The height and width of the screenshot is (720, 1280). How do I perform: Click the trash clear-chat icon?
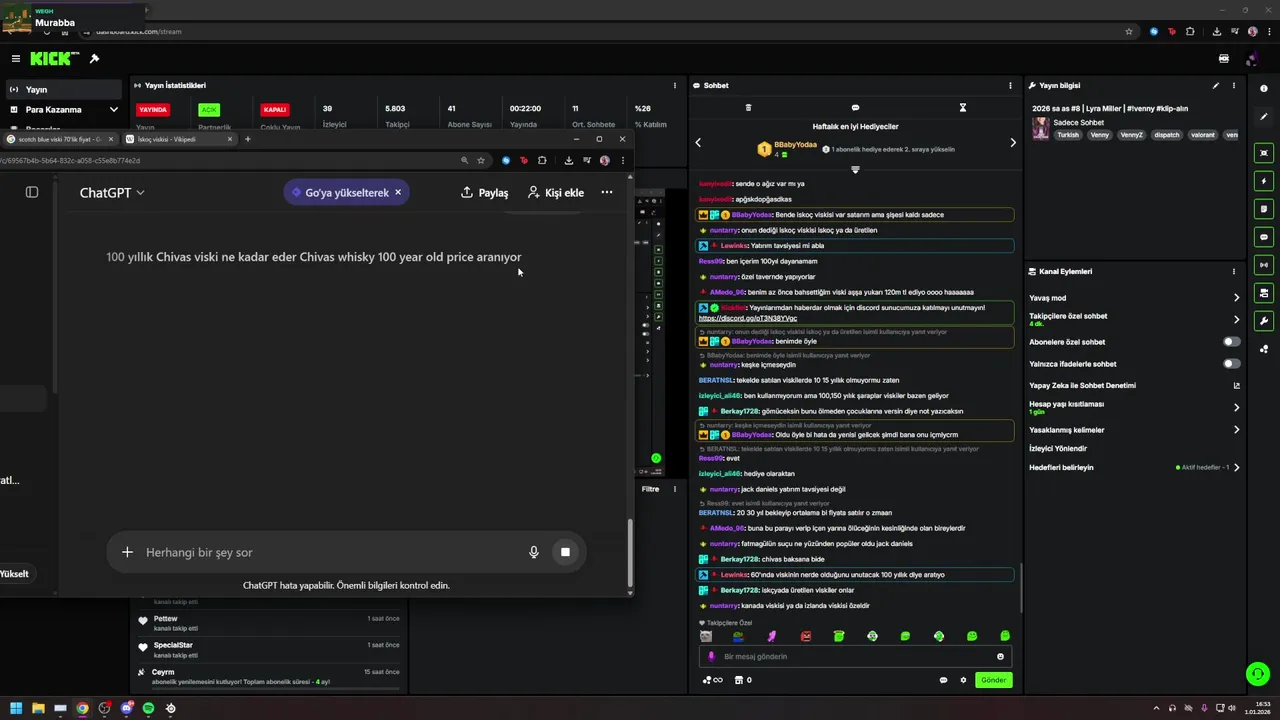click(x=748, y=107)
